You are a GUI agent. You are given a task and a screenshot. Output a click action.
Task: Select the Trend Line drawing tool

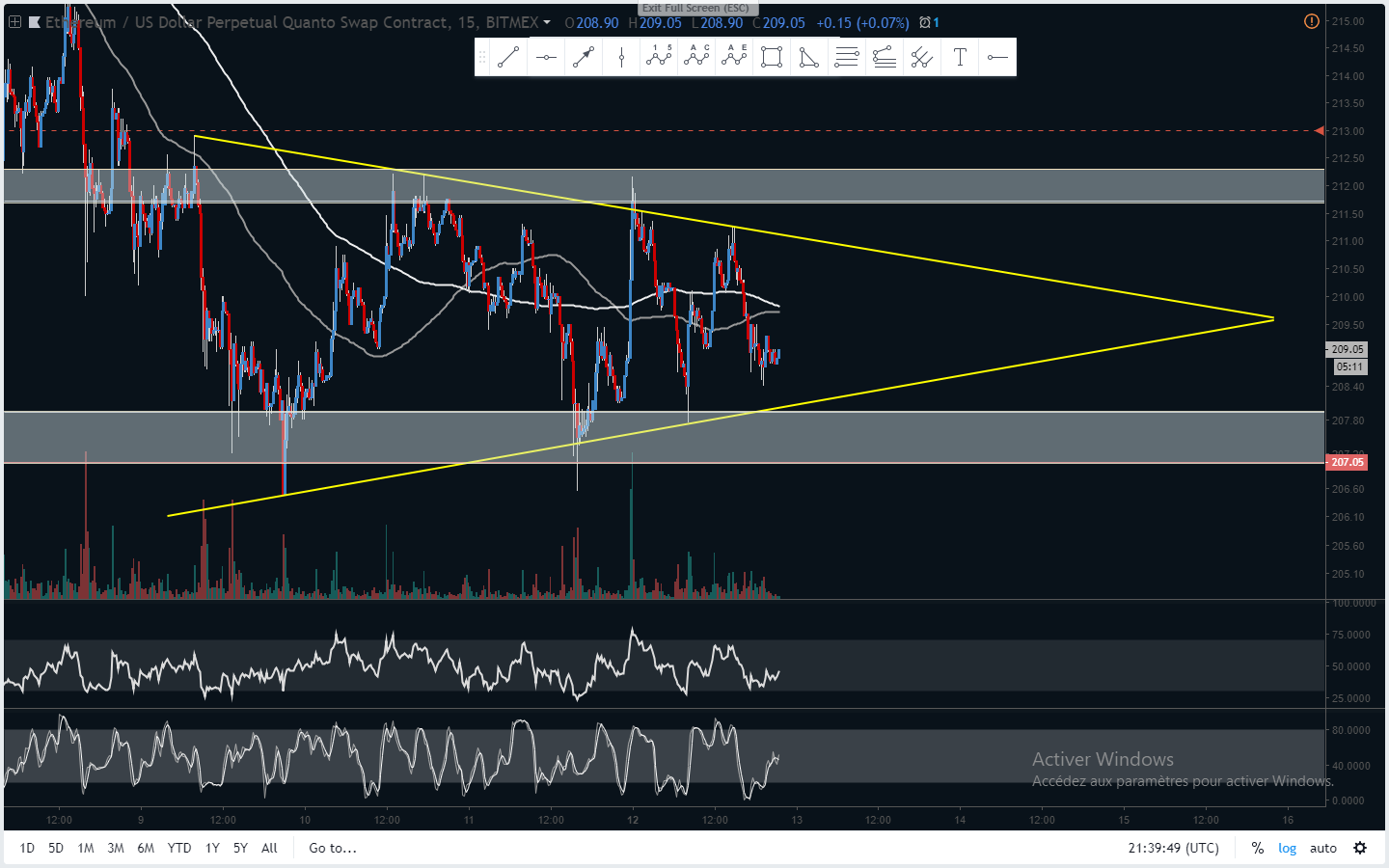pyautogui.click(x=508, y=58)
